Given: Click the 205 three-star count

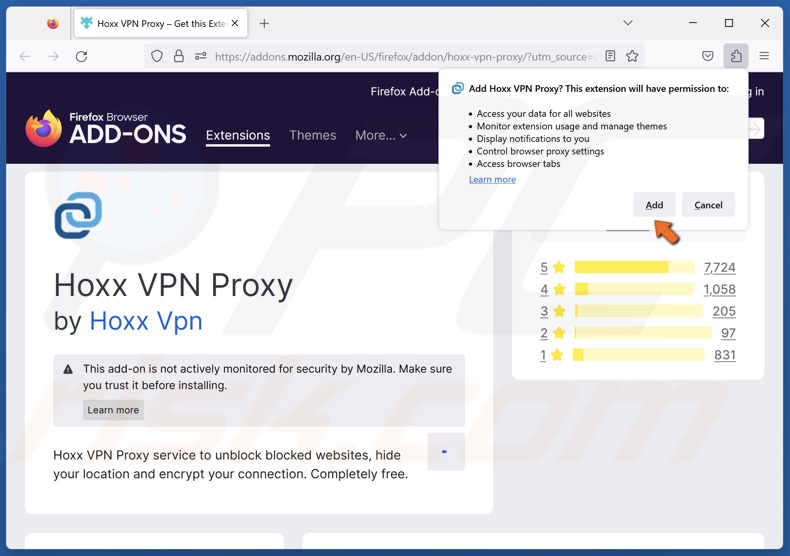Looking at the screenshot, I should point(724,311).
